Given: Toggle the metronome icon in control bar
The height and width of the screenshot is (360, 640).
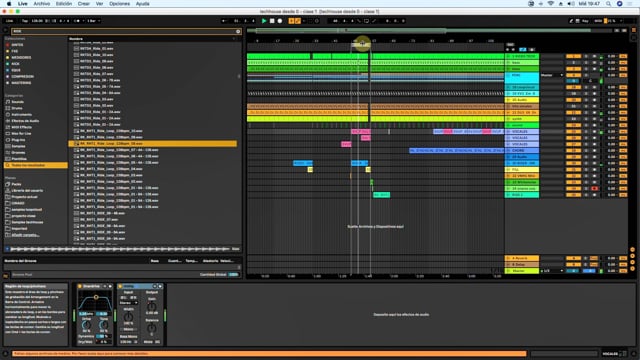Looking at the screenshot, I should (77, 21).
